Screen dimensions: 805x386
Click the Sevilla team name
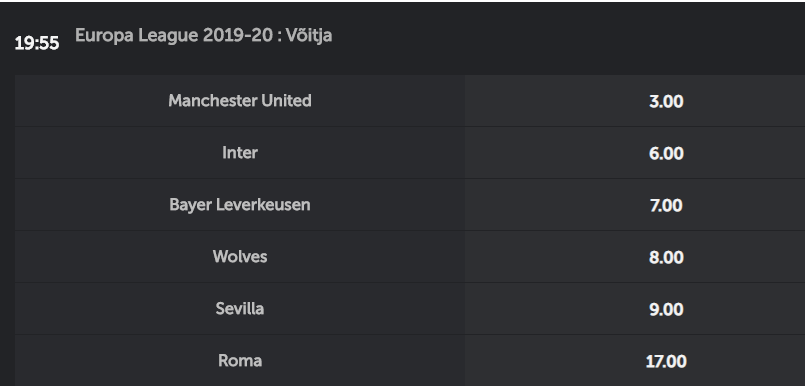click(240, 308)
